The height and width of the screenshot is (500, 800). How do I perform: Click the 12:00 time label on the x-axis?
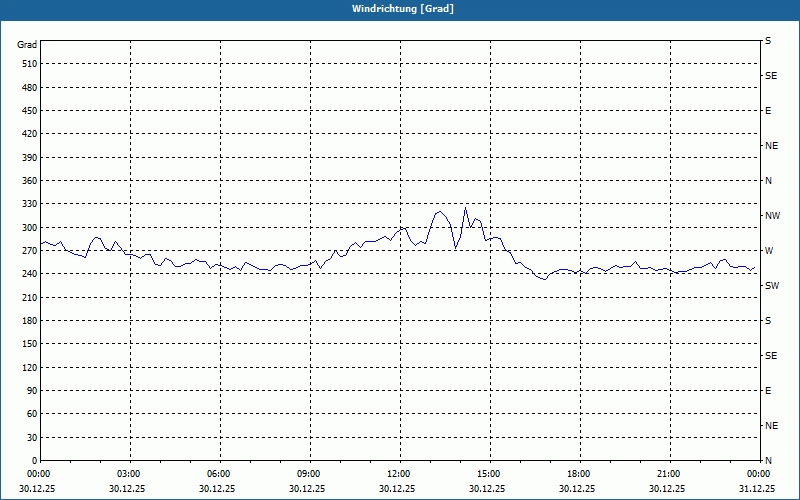point(398,474)
